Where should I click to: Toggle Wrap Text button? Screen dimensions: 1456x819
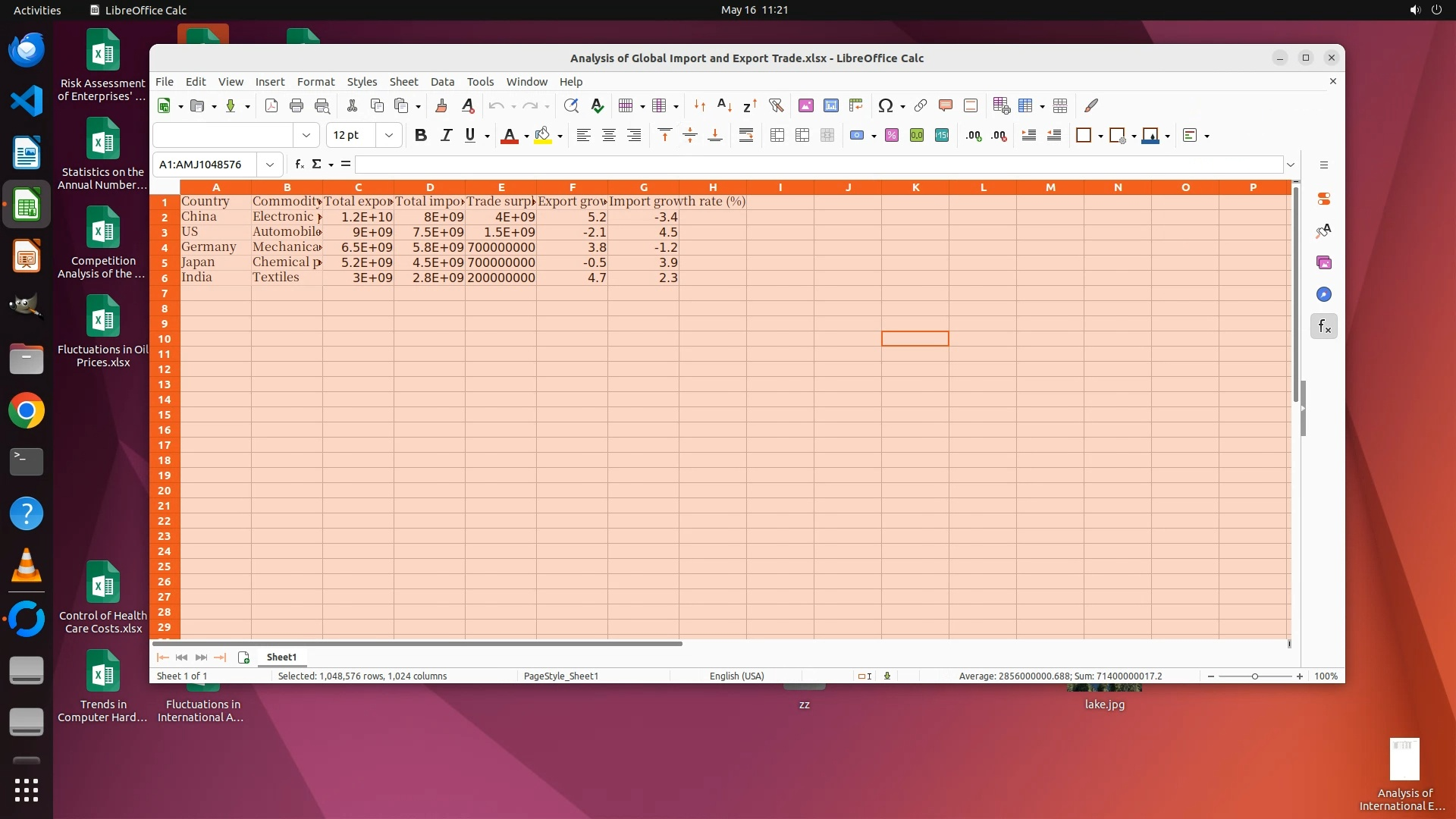(x=746, y=135)
